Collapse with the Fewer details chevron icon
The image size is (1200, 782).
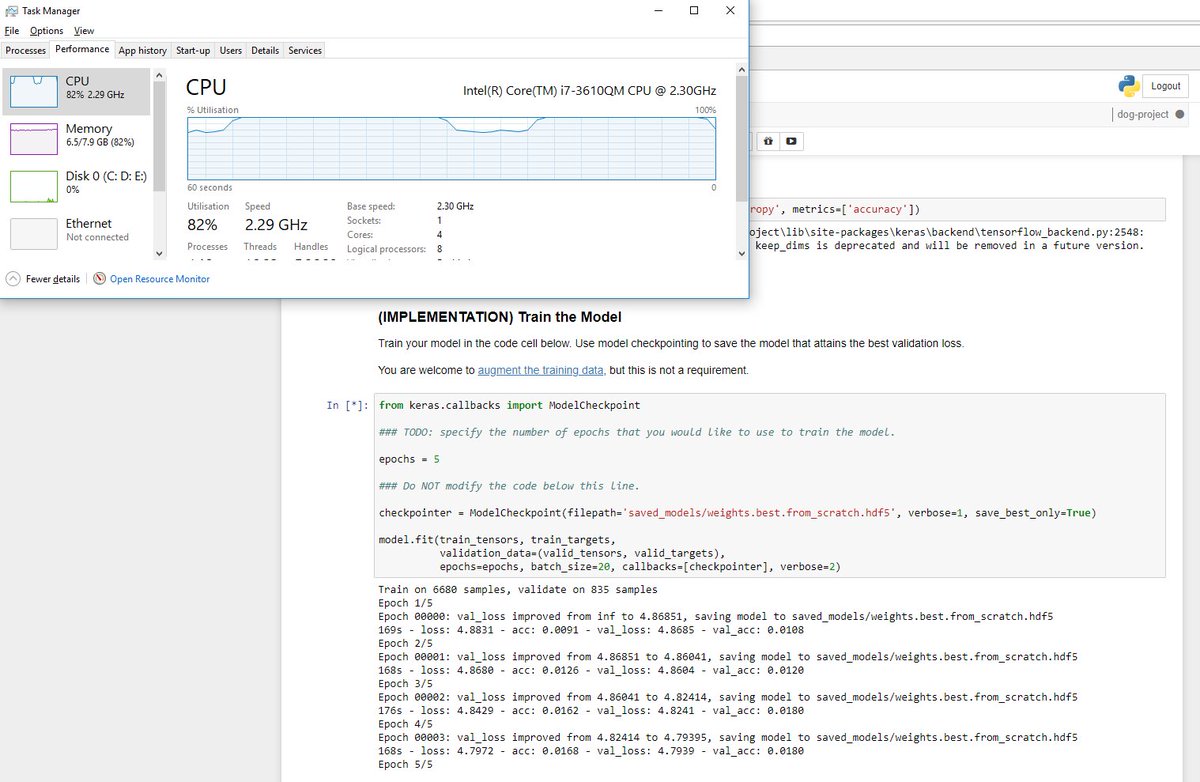click(x=13, y=279)
